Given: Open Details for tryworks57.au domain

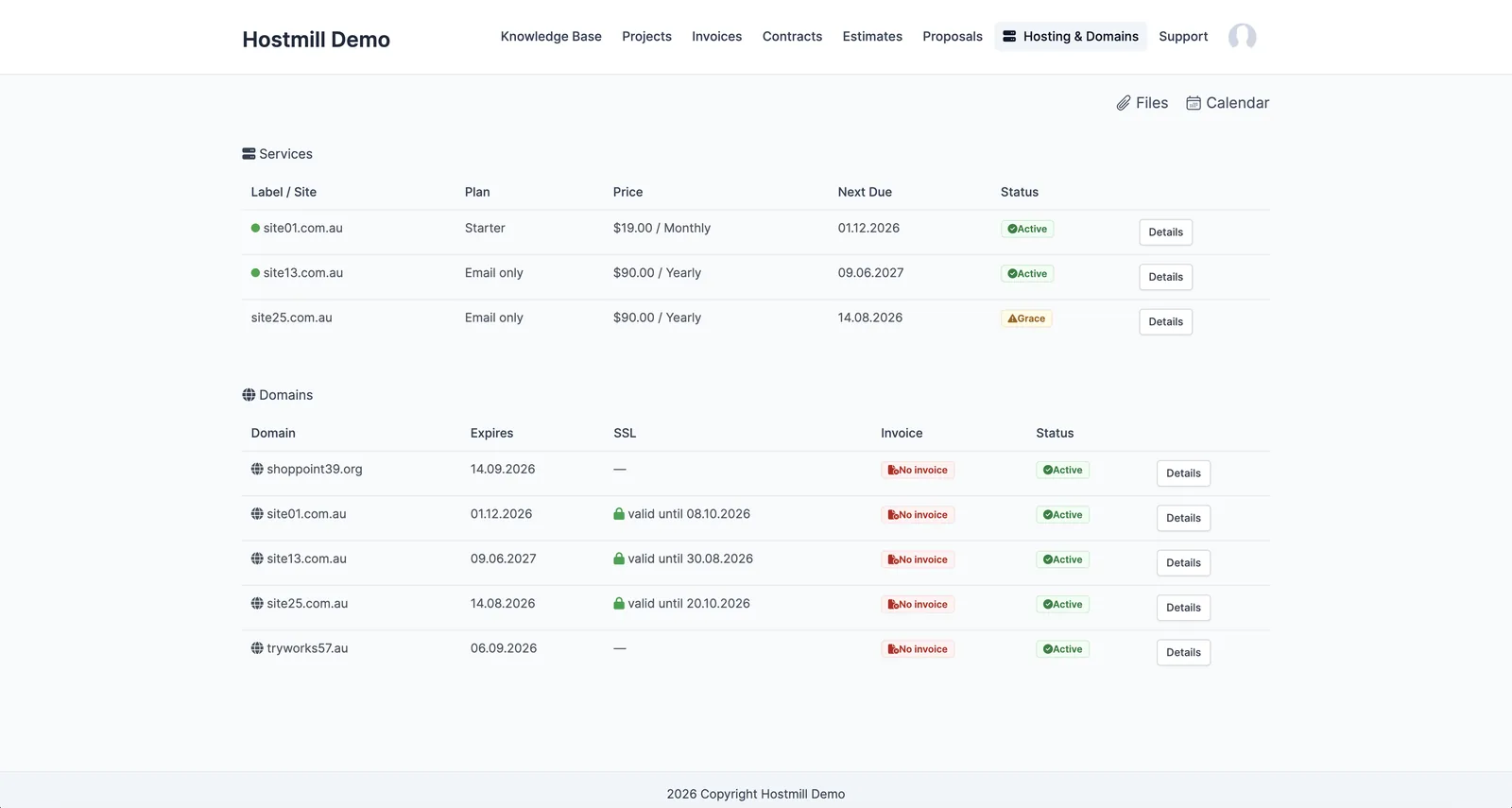Looking at the screenshot, I should (1183, 653).
